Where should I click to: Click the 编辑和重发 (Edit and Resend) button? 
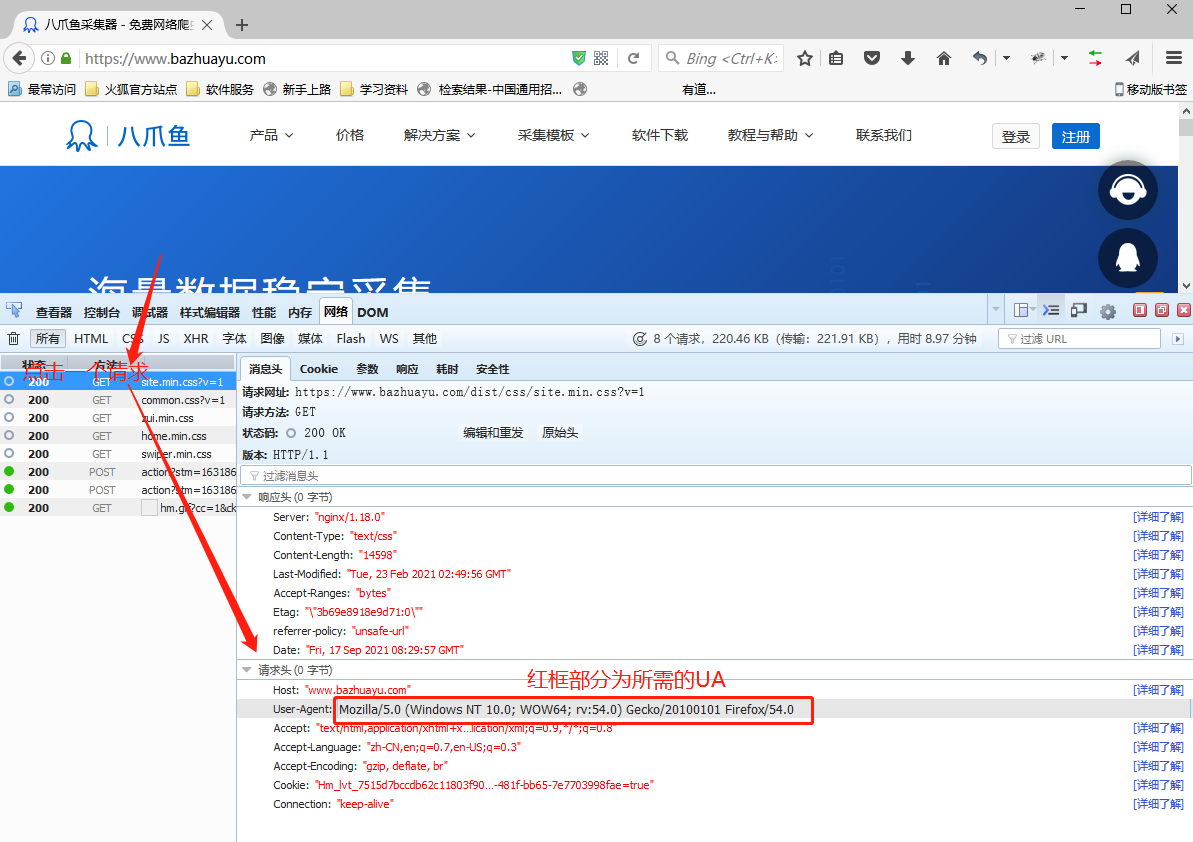[x=493, y=433]
